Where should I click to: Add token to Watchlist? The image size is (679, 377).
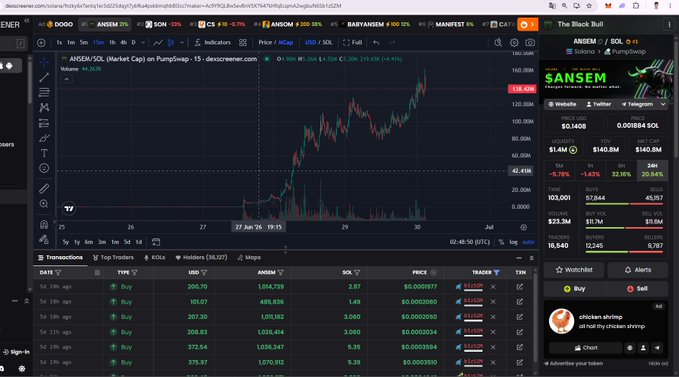click(574, 270)
